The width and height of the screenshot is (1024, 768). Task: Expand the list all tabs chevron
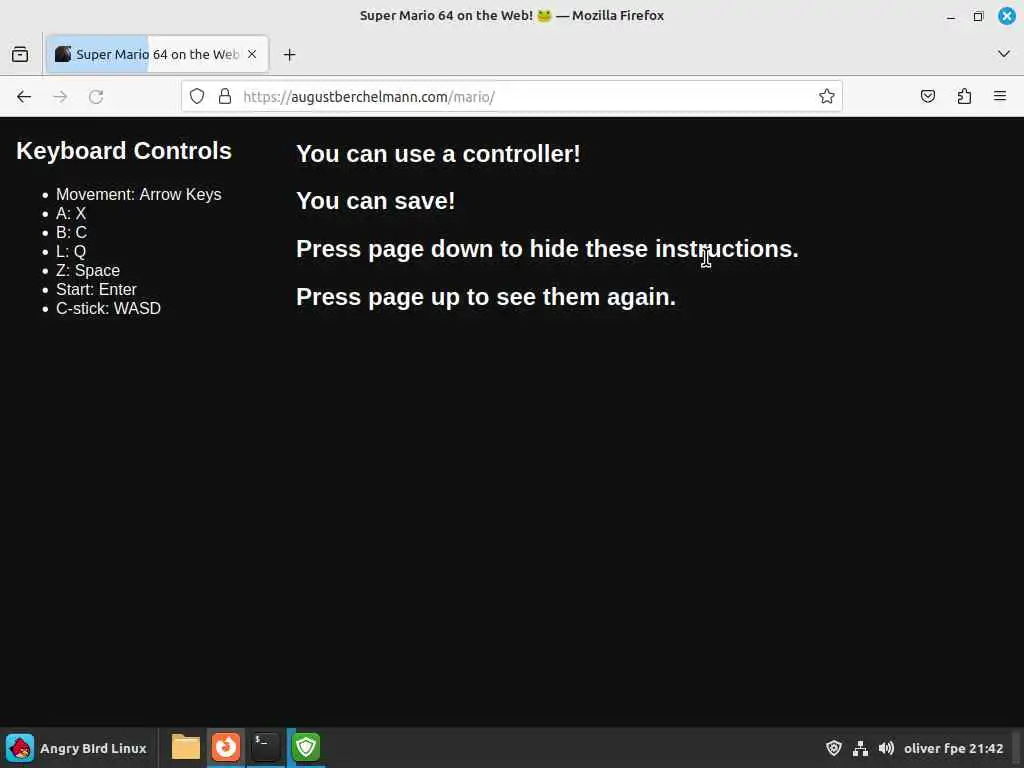tap(1004, 54)
